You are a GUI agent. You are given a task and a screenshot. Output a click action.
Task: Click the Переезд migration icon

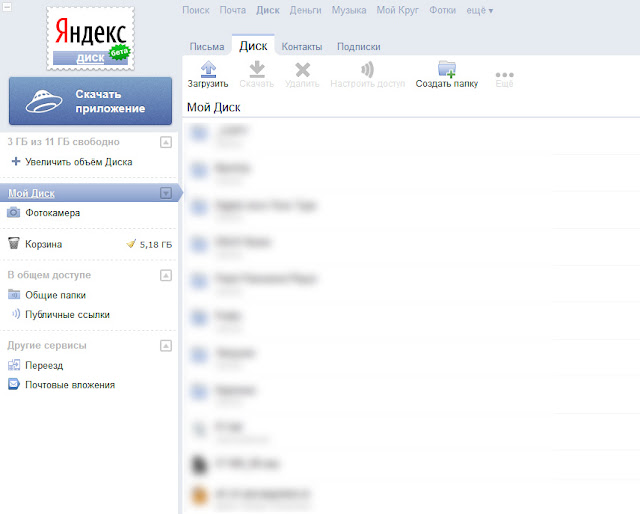[x=14, y=365]
